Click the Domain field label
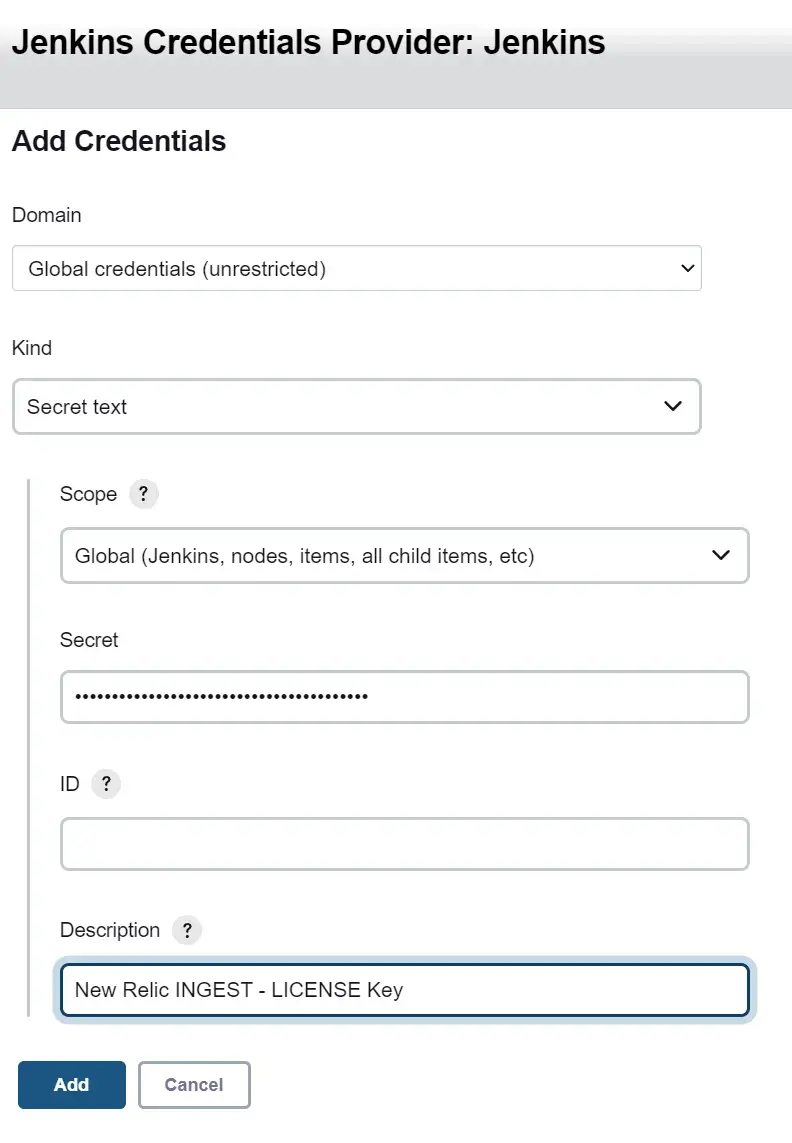The image size is (792, 1143). tap(46, 215)
